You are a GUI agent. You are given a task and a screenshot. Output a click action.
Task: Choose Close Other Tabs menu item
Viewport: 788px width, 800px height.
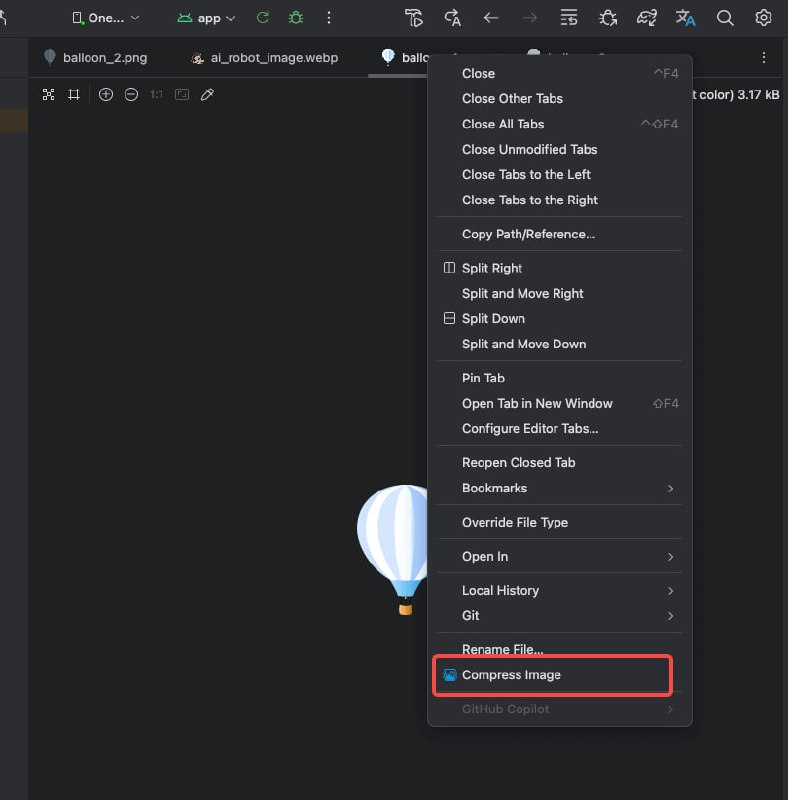coord(512,98)
